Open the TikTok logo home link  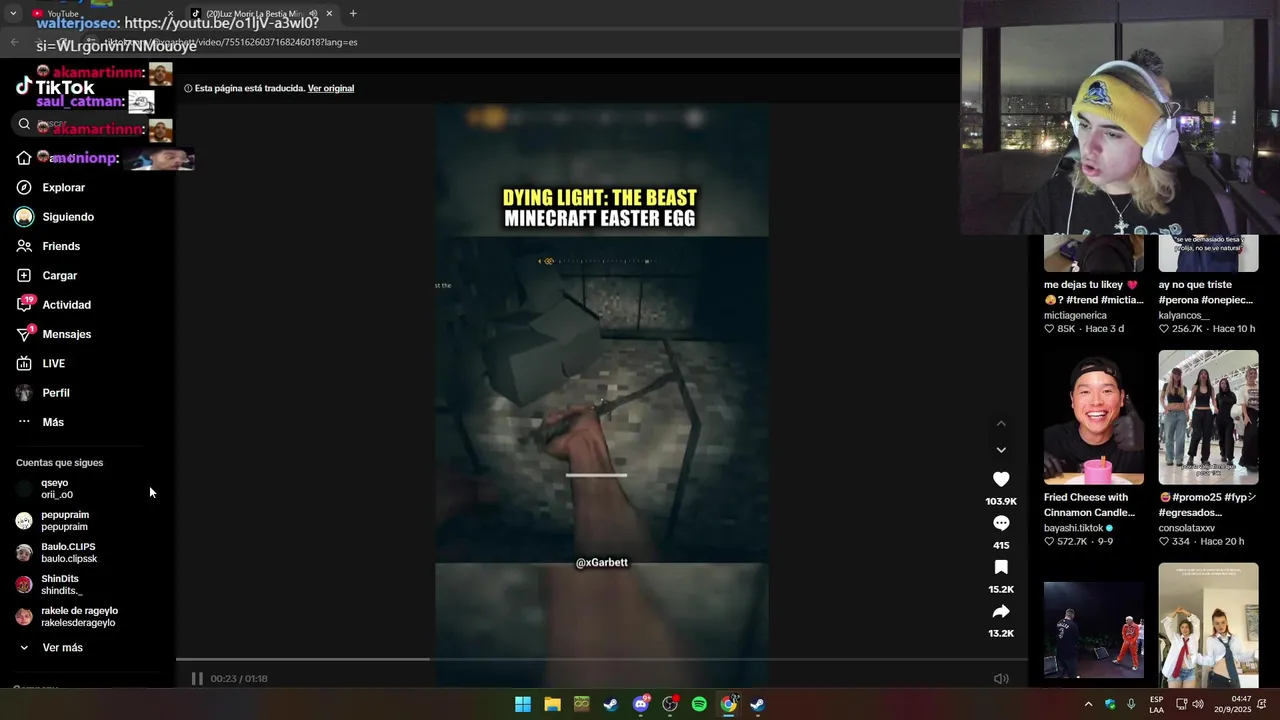pyautogui.click(x=55, y=87)
